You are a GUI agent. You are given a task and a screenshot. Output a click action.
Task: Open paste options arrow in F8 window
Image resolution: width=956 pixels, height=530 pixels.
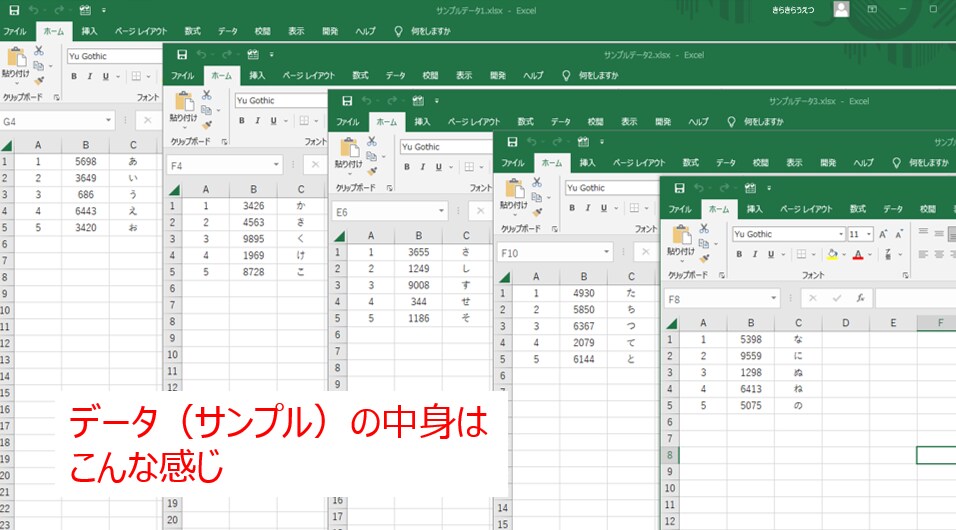point(680,260)
